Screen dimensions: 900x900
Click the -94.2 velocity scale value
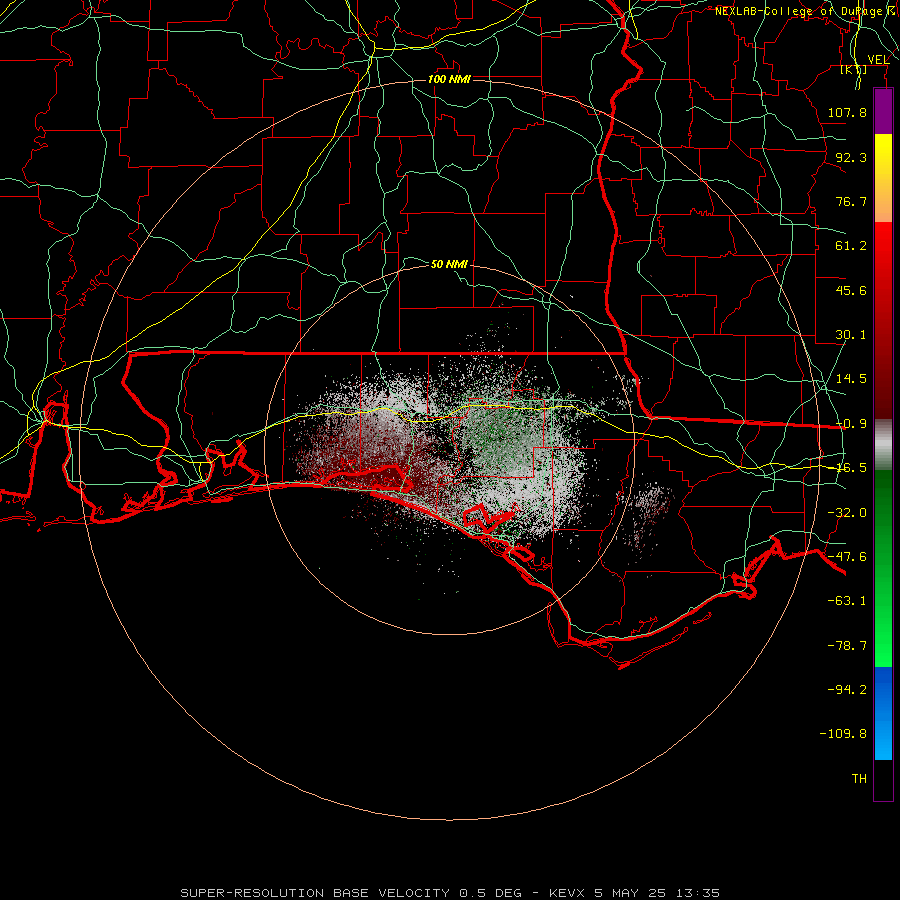coord(847,690)
